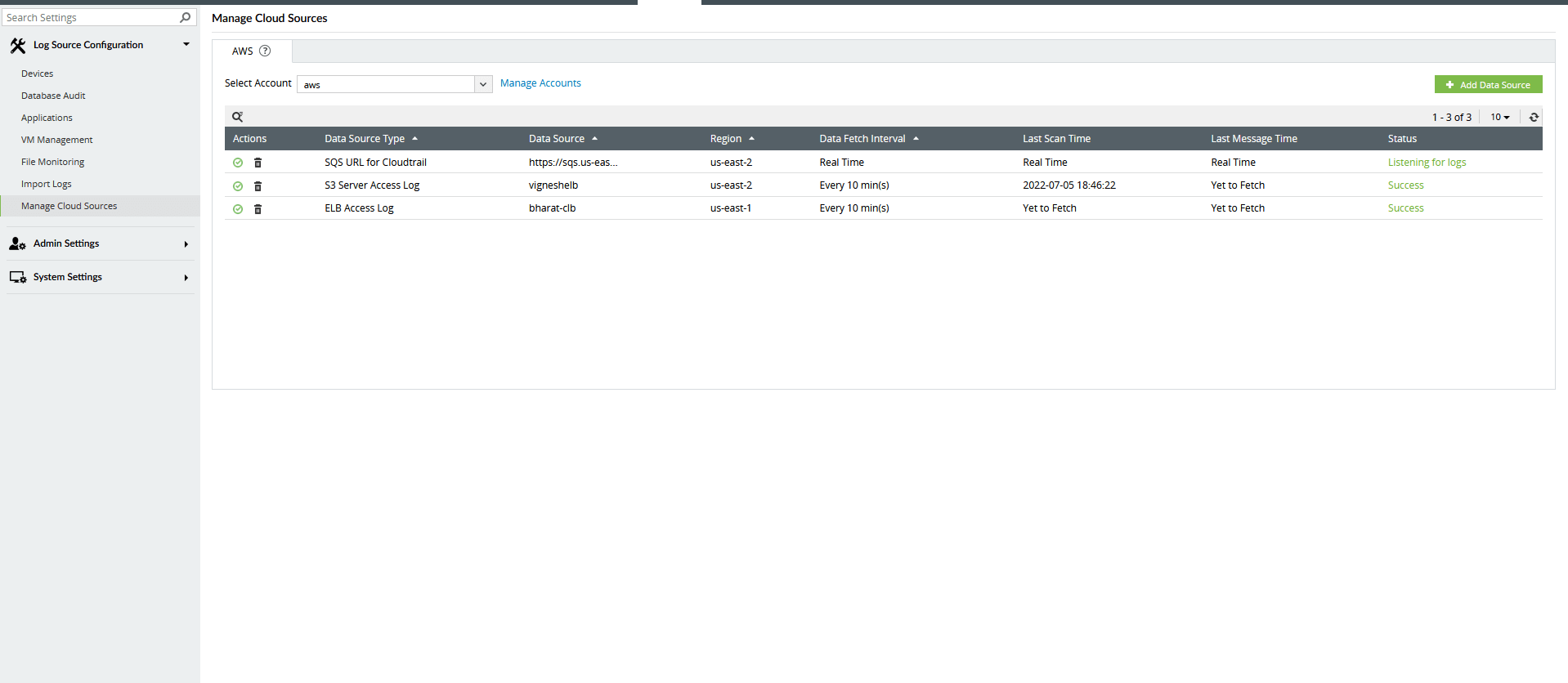Click the https://sqs.us-eas... data source cell

[573, 163]
